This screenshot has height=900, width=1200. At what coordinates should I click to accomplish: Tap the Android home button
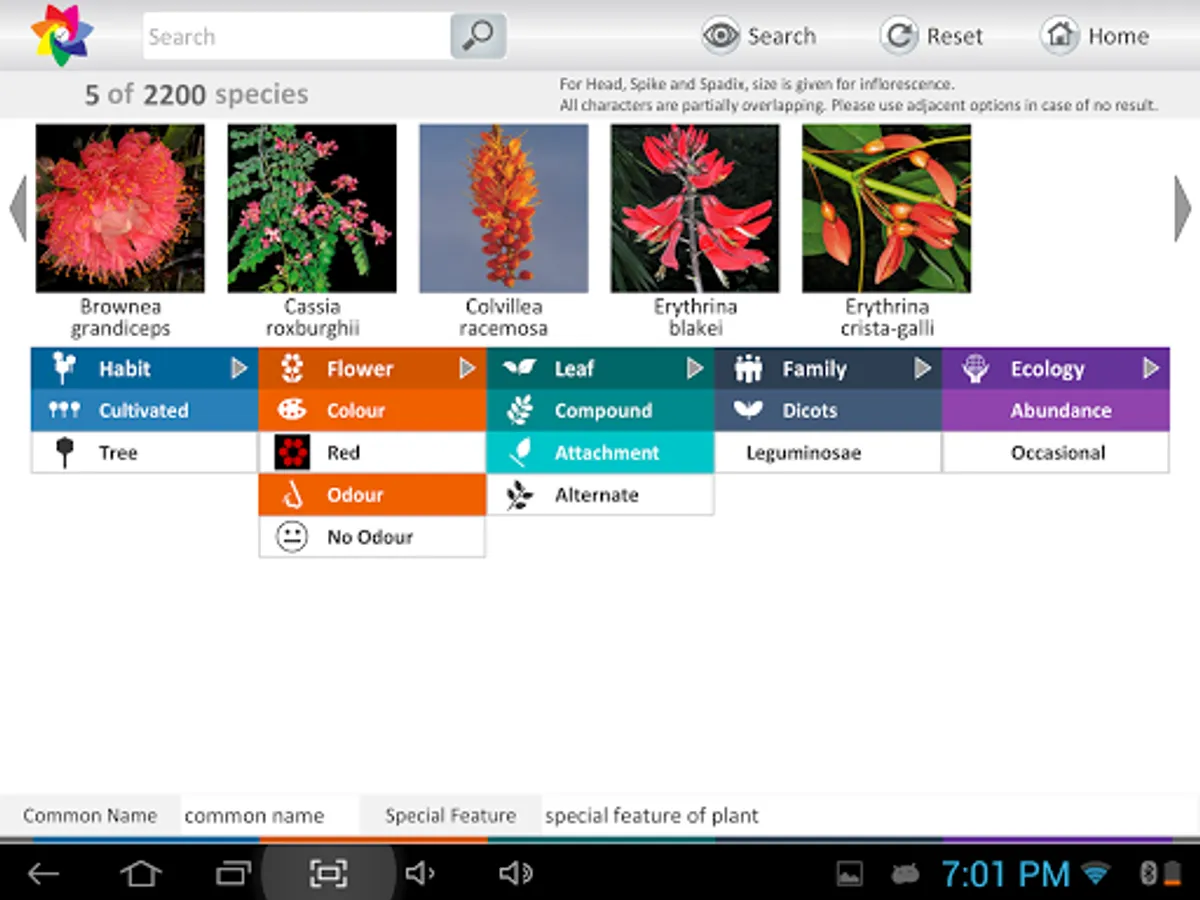pos(140,874)
